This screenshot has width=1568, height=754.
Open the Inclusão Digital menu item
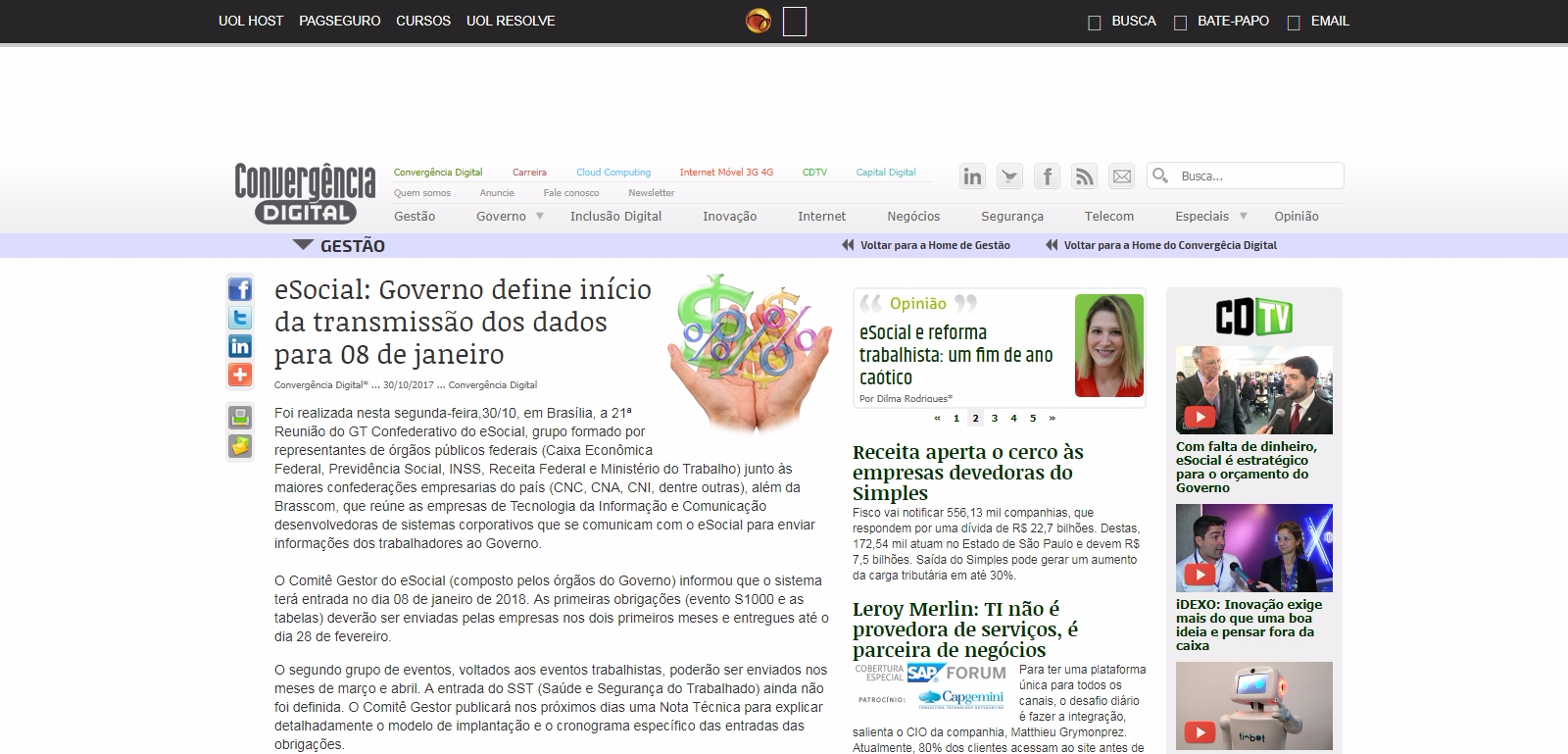point(615,216)
